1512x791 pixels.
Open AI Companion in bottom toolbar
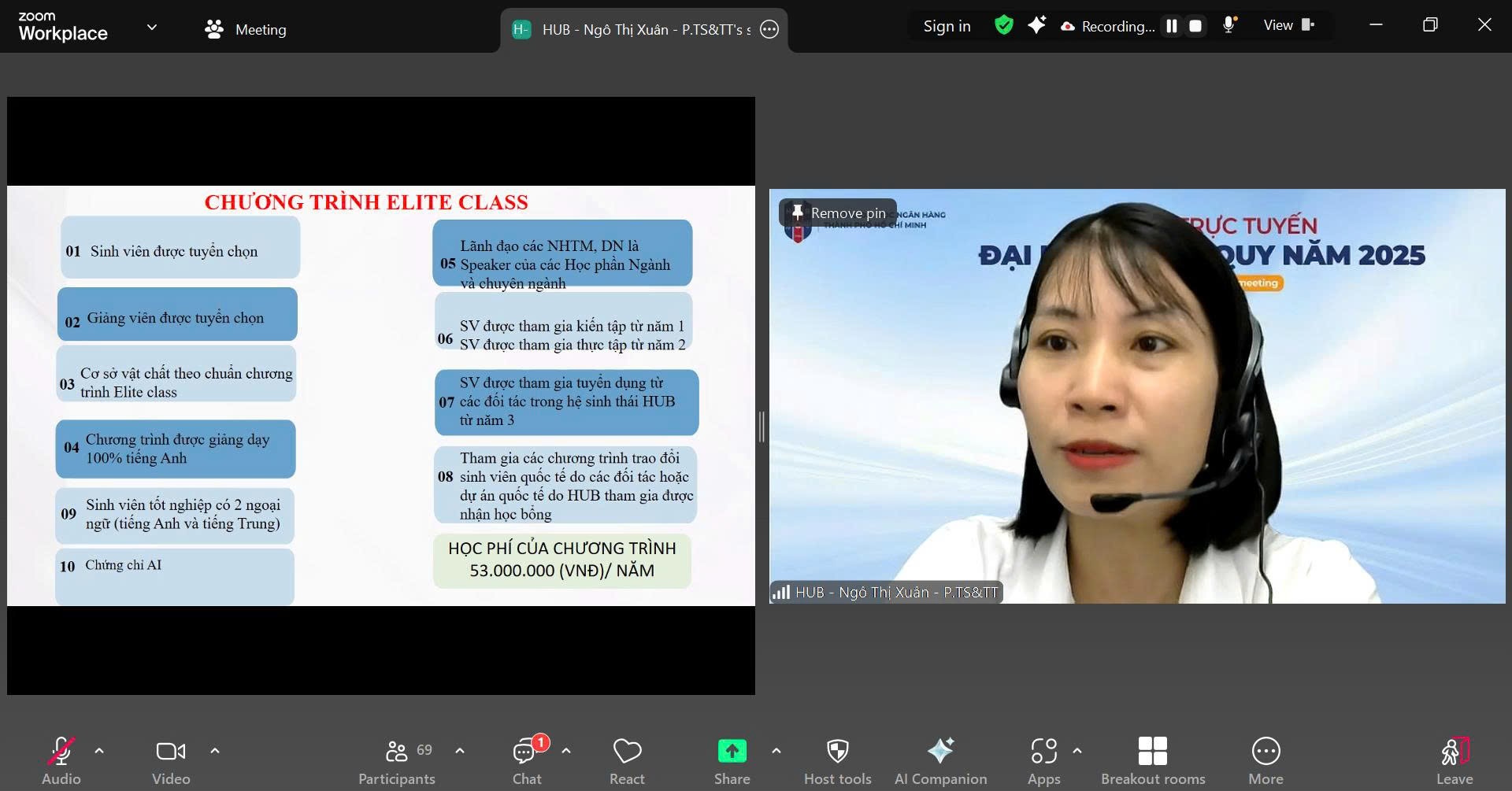click(940, 761)
